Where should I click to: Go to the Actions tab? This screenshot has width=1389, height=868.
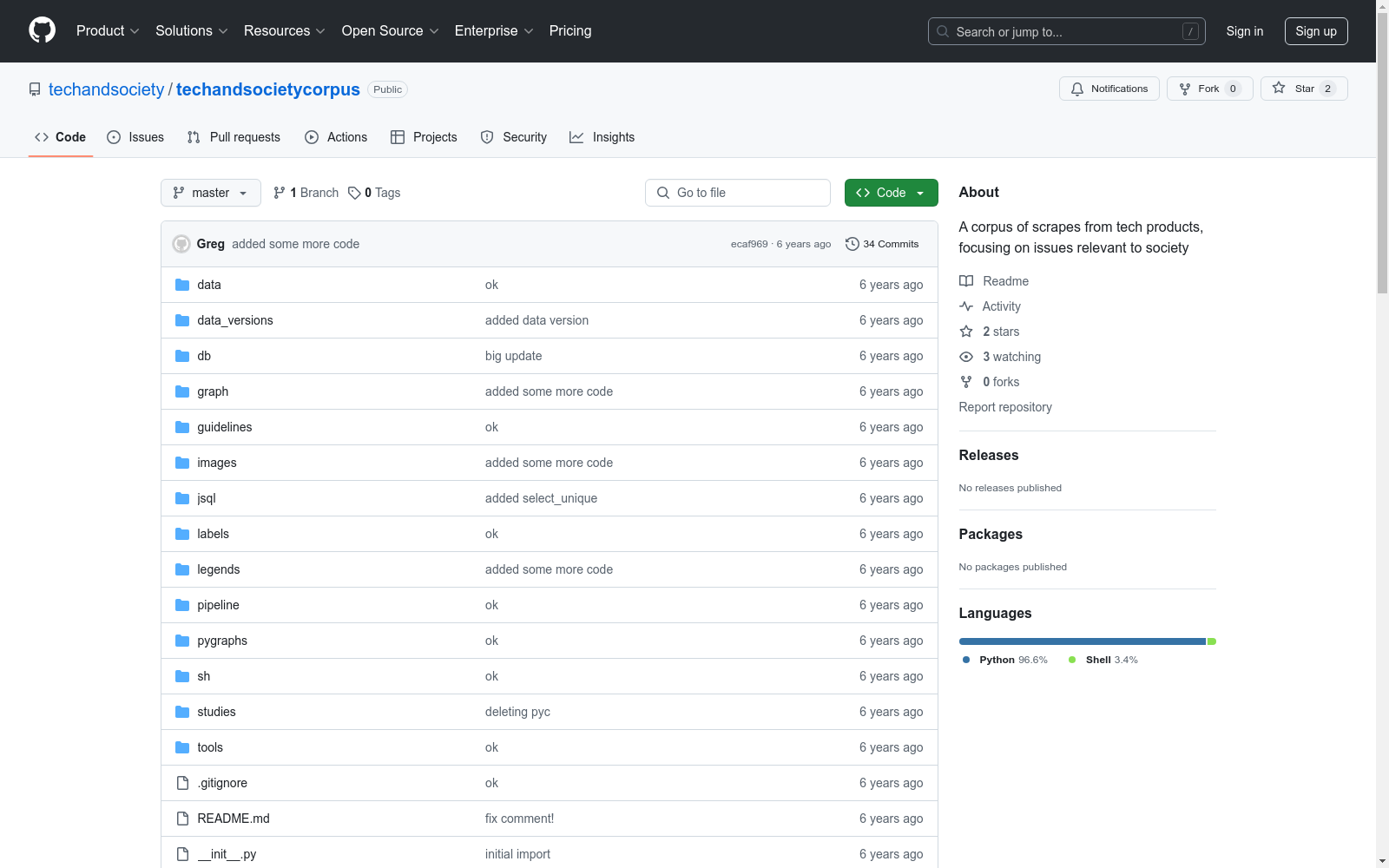pos(336,137)
